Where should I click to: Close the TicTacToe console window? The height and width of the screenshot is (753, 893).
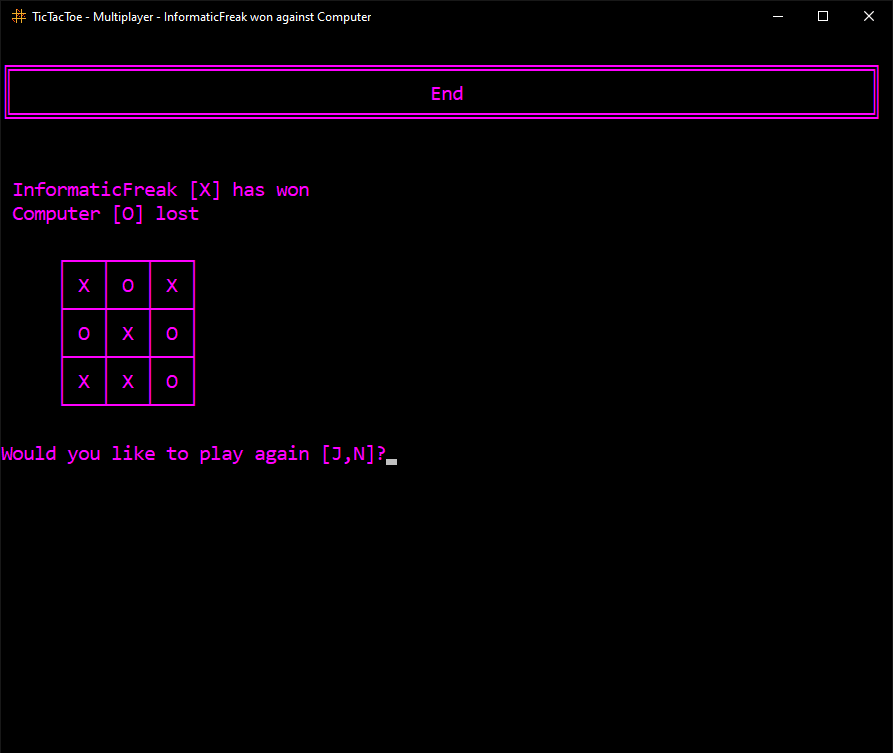[869, 17]
